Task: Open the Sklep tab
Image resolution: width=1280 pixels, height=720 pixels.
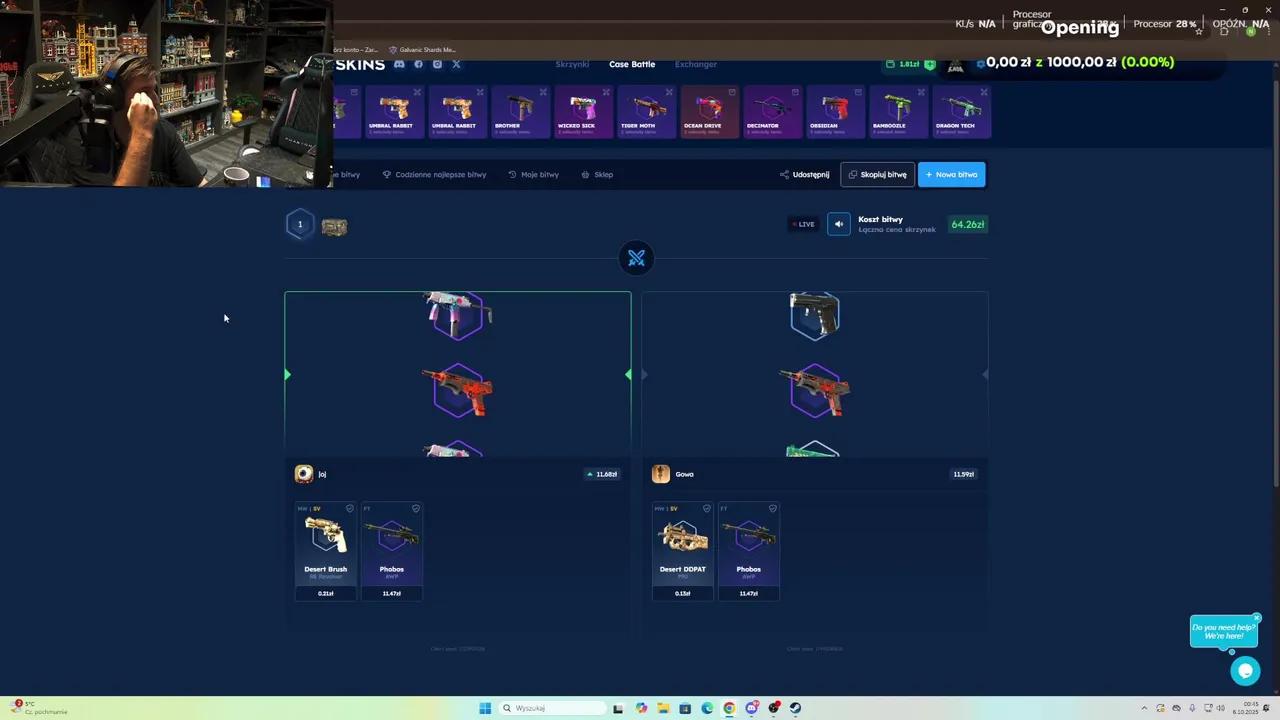Action: 597,175
